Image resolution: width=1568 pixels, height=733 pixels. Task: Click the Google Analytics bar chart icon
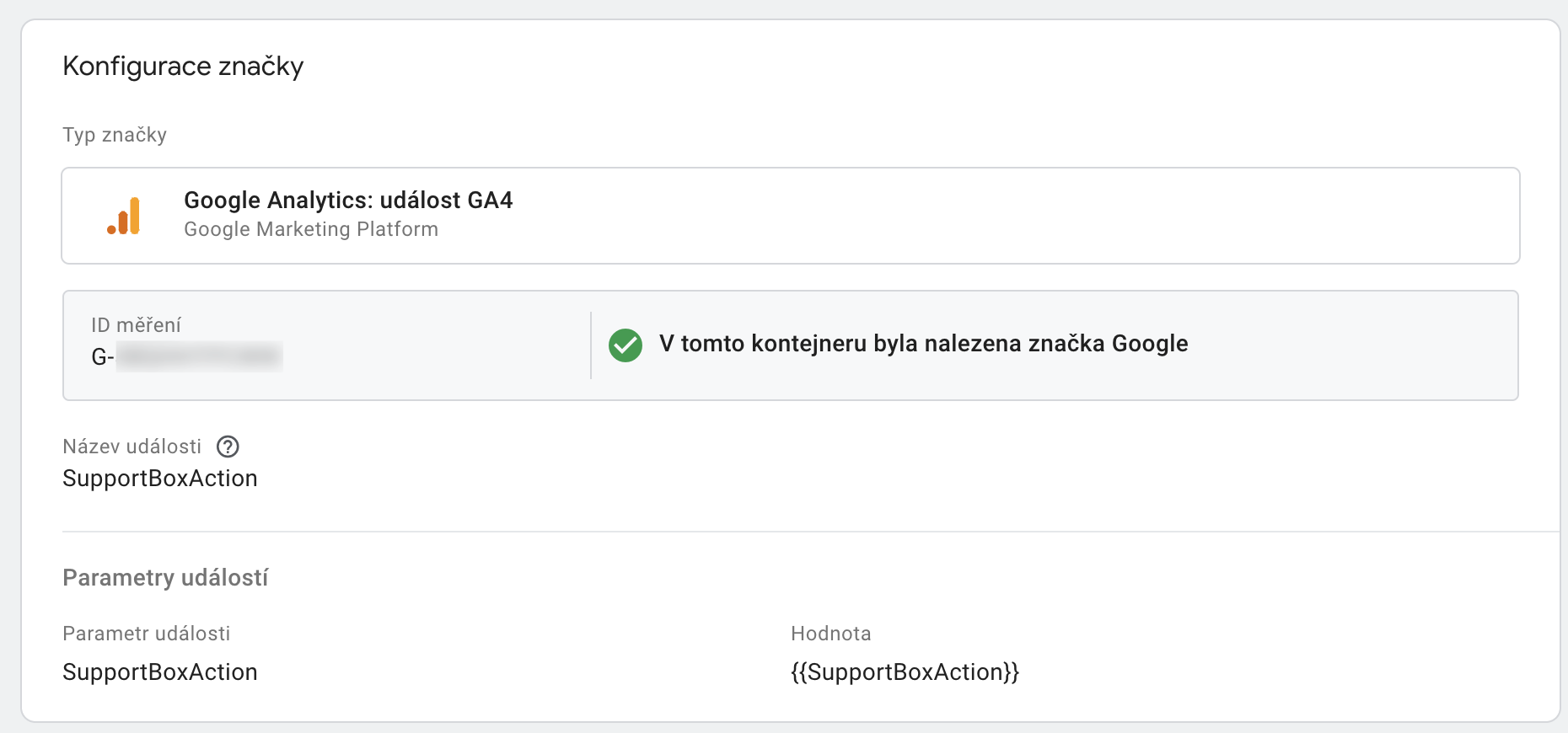tap(124, 216)
